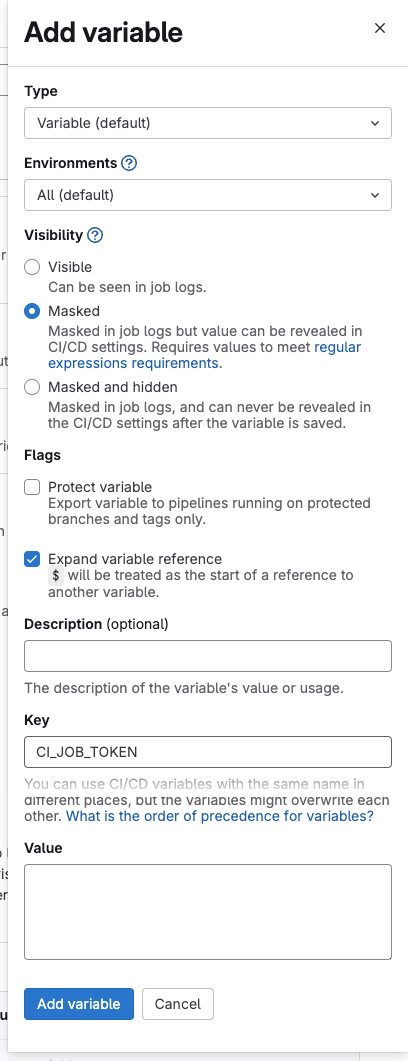Select the Visible radio option
The width and height of the screenshot is (408, 1061).
(x=32, y=267)
